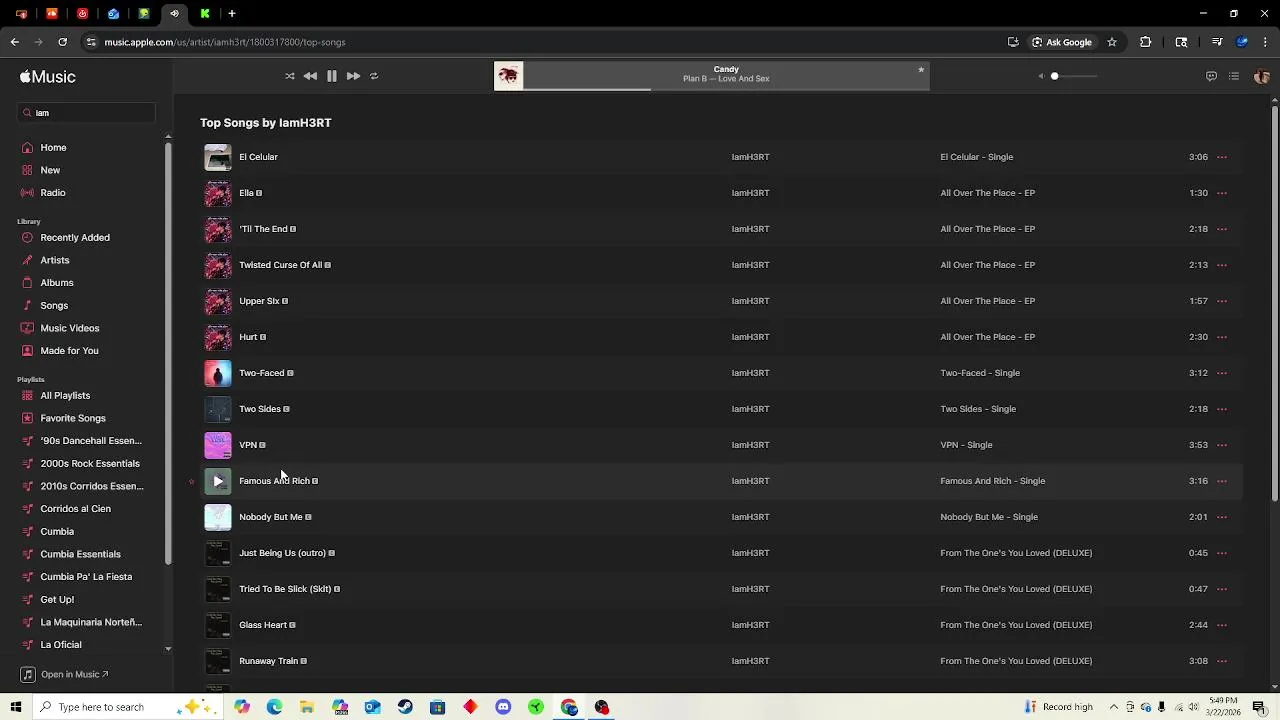The width and height of the screenshot is (1280, 720).
Task: Toggle repeat mode
Action: (x=374, y=76)
